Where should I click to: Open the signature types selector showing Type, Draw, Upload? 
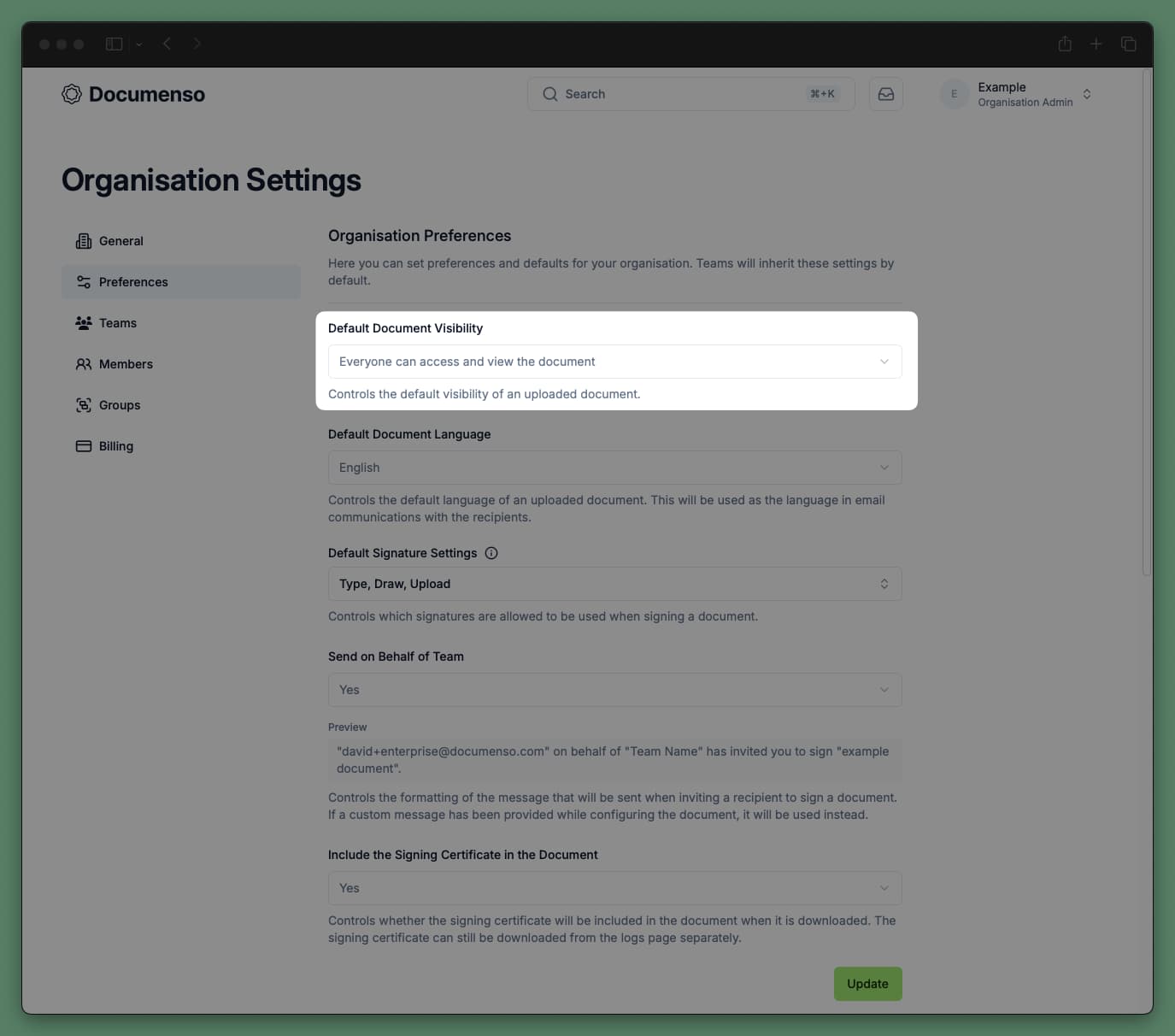pyautogui.click(x=614, y=584)
